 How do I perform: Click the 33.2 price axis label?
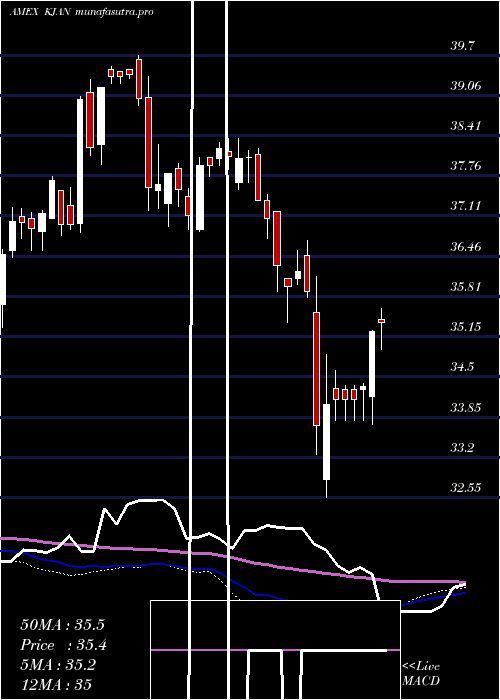[463, 447]
